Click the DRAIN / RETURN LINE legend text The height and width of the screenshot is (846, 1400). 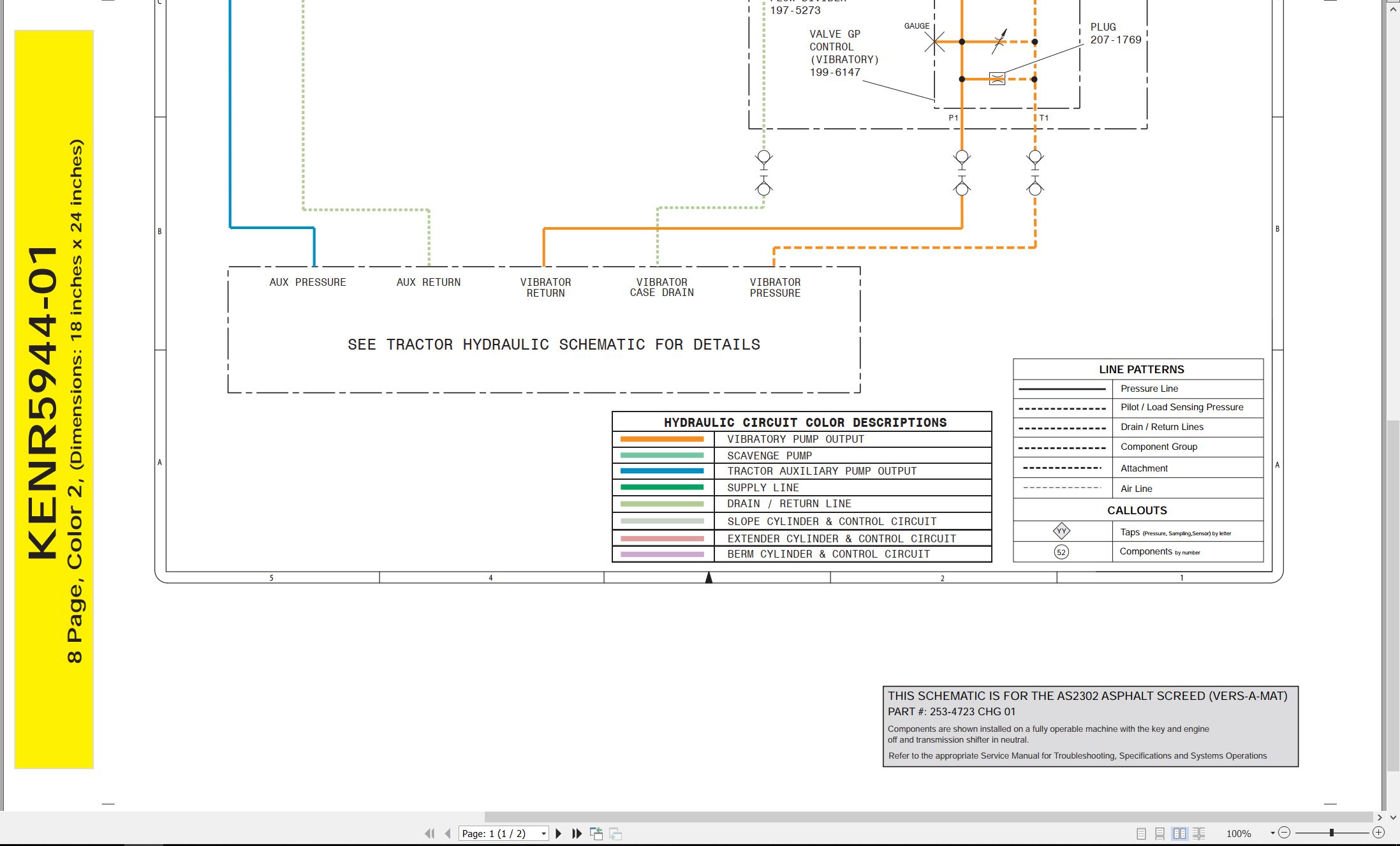[x=789, y=503]
